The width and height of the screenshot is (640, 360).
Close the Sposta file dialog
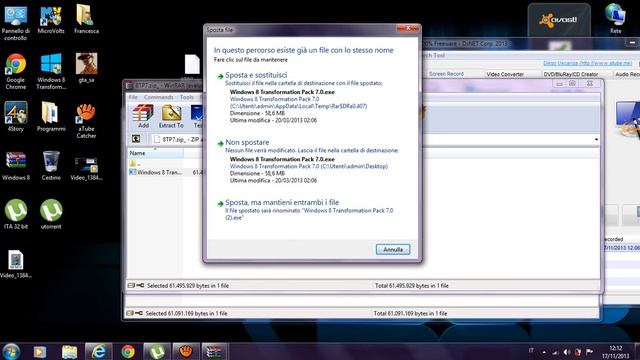tap(407, 29)
